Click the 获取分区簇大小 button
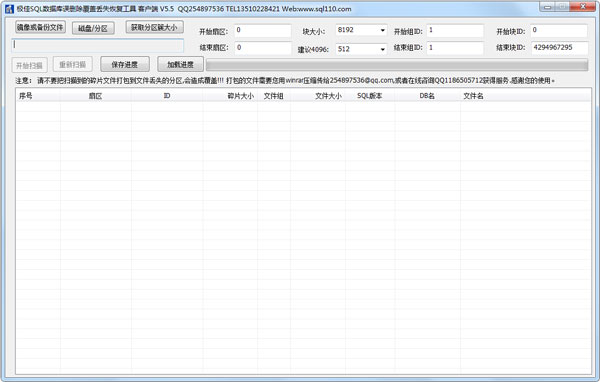600x382 pixels. coord(154,27)
